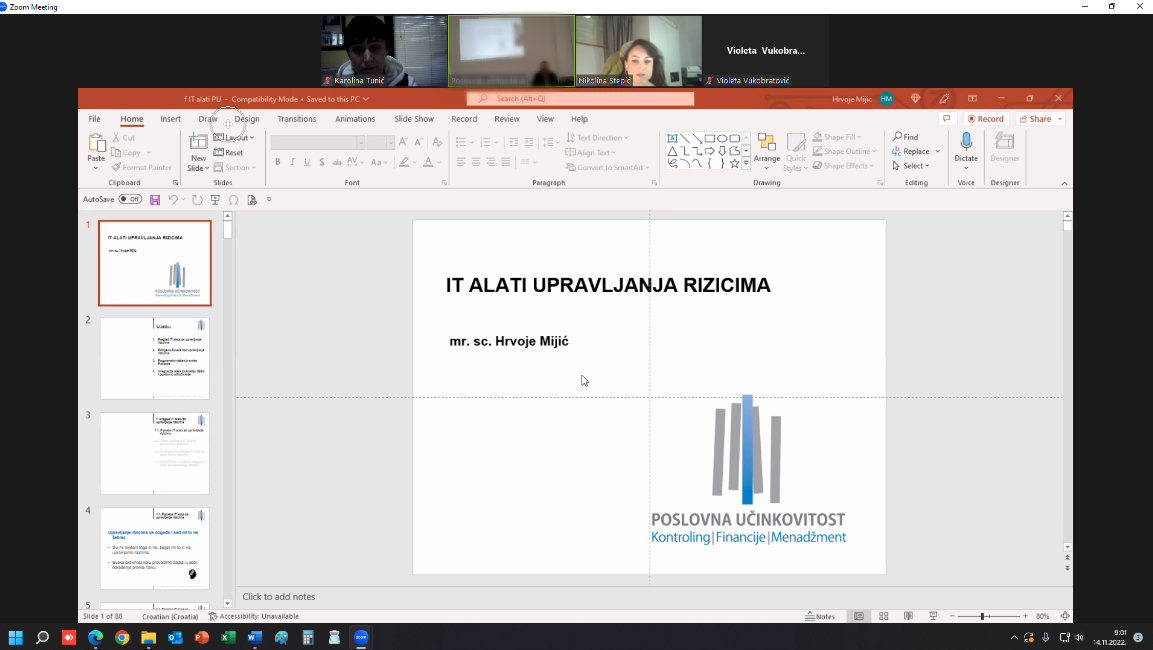Switch to the Slide Show tab
This screenshot has height=650, width=1153.
414,119
